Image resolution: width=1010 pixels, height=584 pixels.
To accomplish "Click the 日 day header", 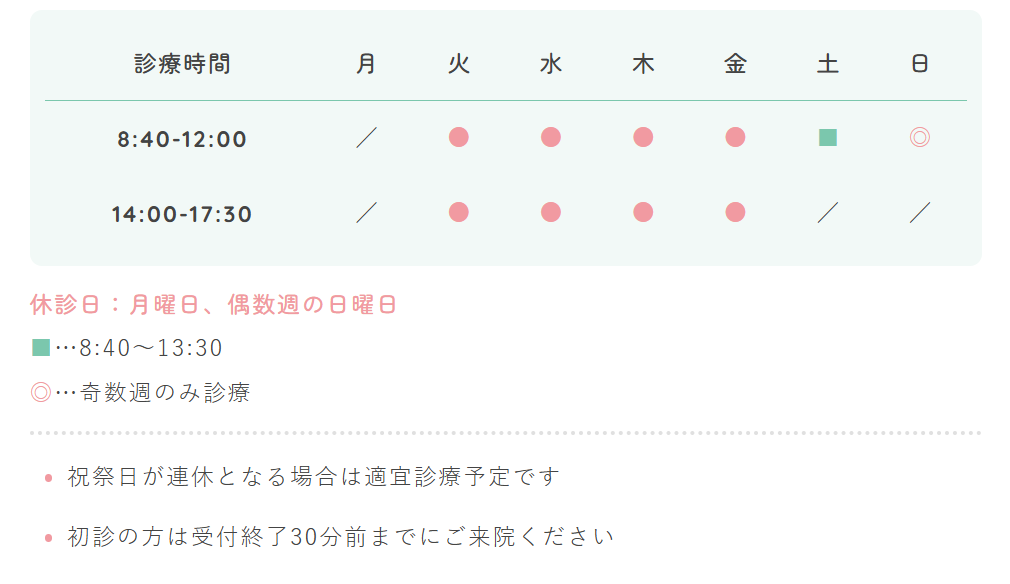I will 920,64.
